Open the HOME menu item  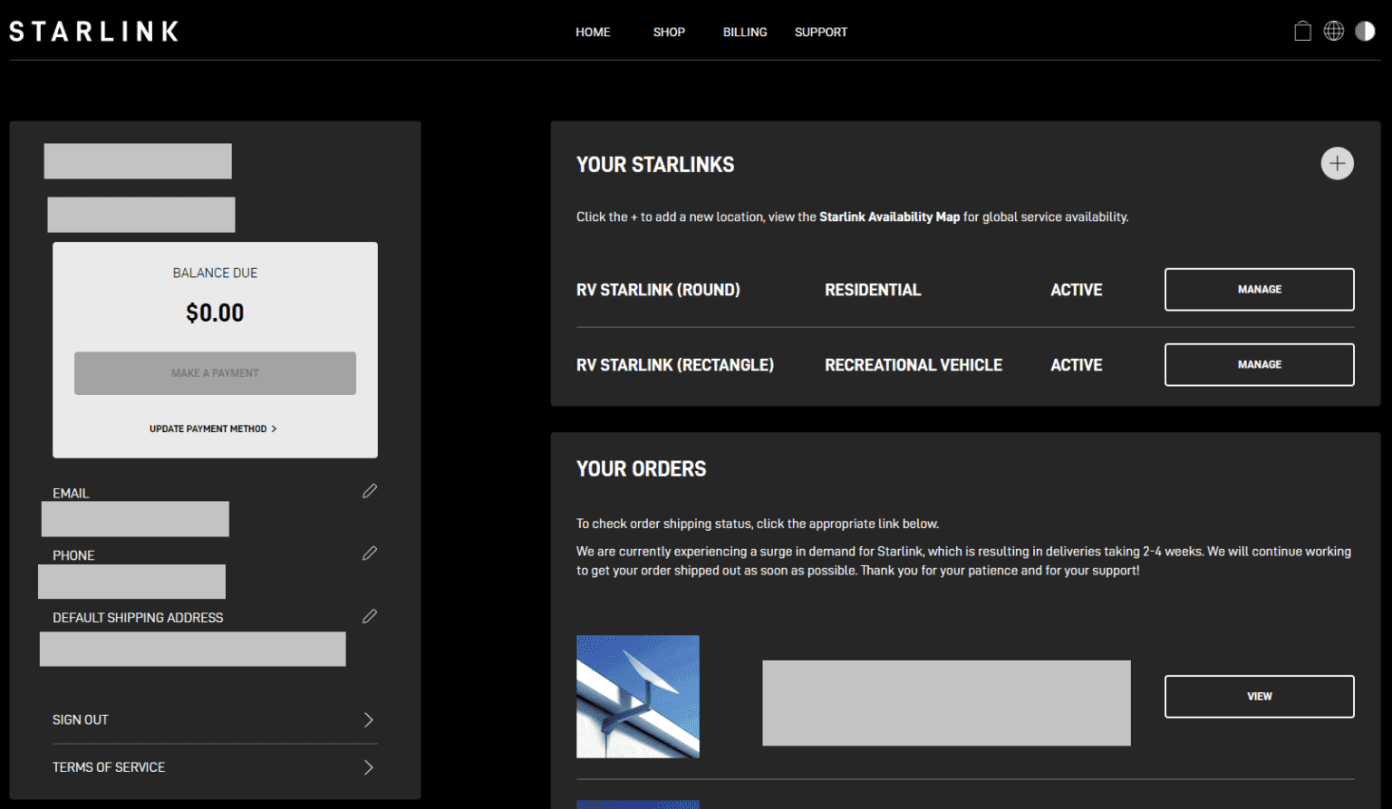[x=592, y=31]
